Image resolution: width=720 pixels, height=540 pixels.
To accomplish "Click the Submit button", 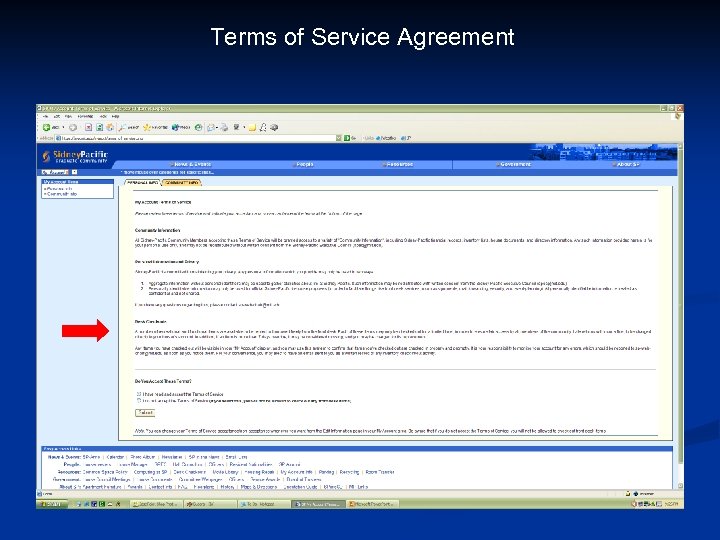I will (145, 413).
